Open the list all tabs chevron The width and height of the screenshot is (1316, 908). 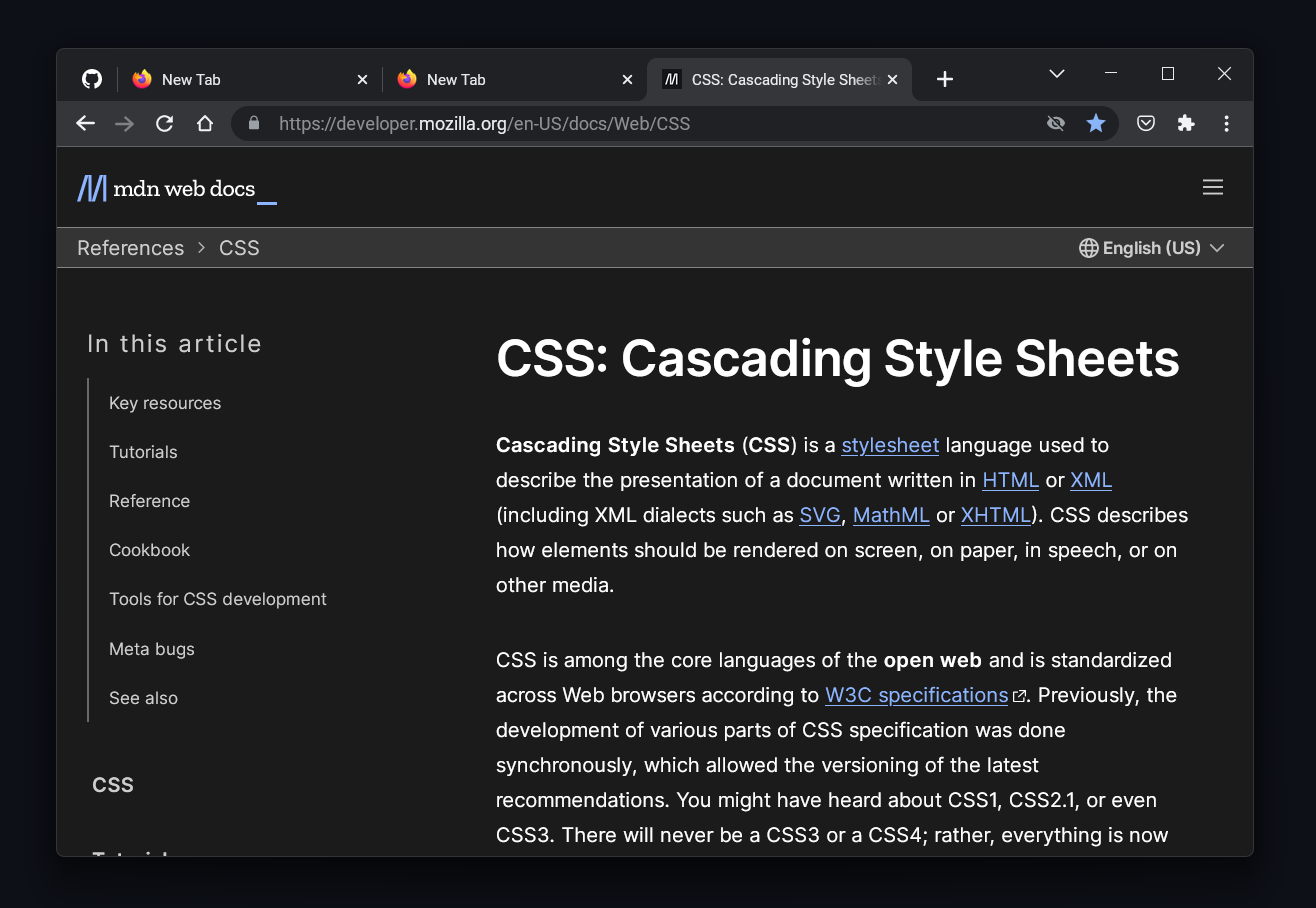(x=1056, y=74)
